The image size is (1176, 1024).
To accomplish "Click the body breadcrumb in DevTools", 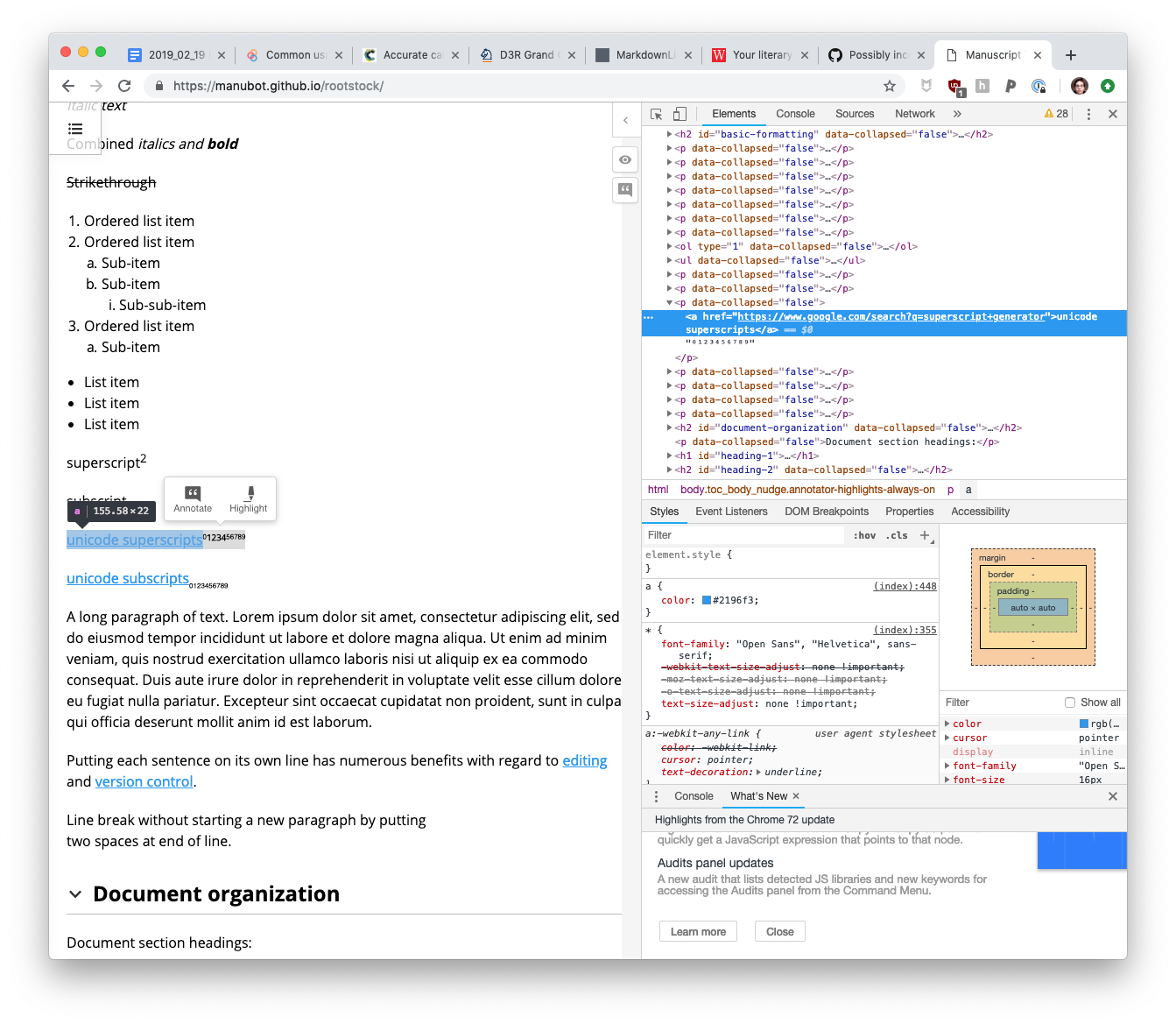I will pos(807,490).
